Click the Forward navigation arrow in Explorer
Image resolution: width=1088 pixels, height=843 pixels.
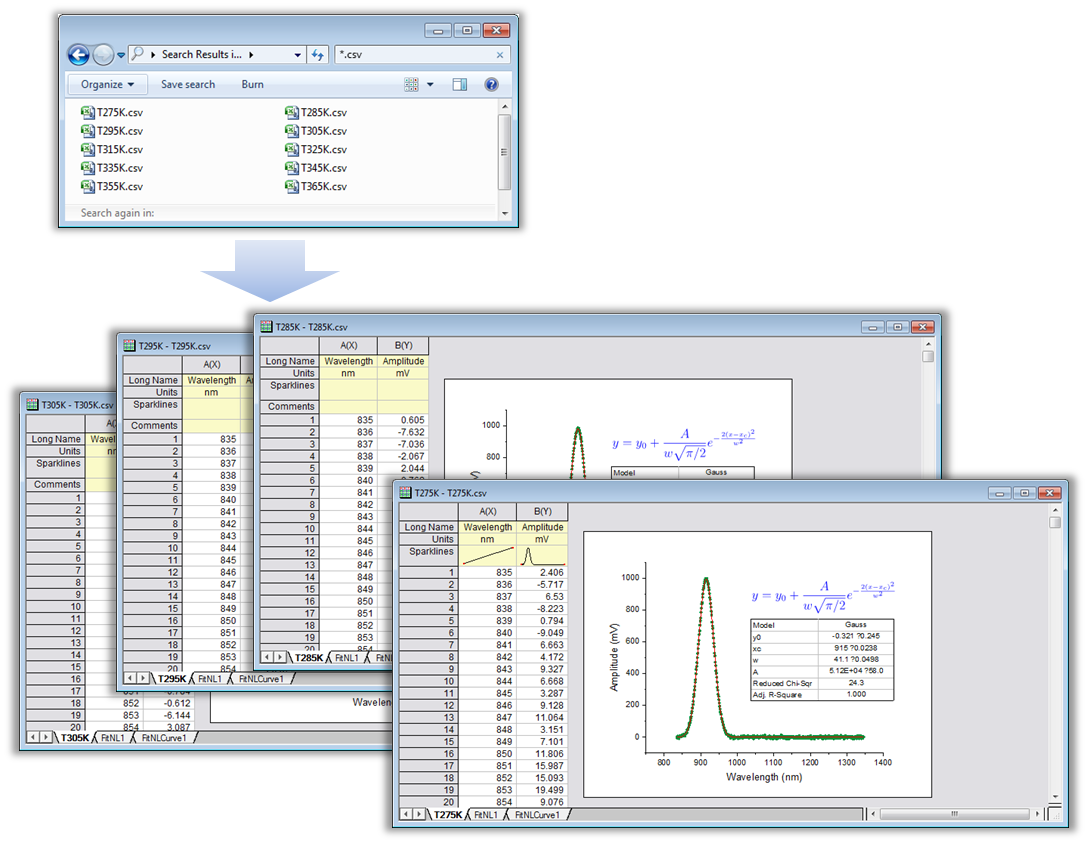pyautogui.click(x=104, y=54)
